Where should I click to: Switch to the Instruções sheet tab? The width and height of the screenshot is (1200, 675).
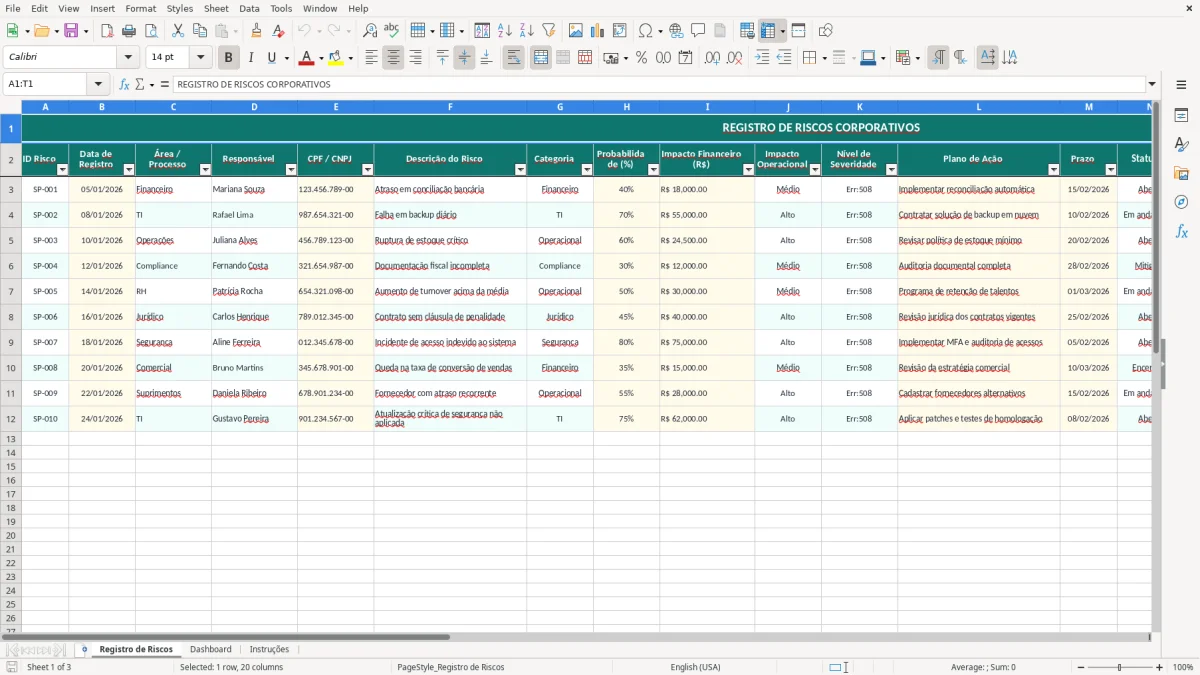[x=269, y=649]
